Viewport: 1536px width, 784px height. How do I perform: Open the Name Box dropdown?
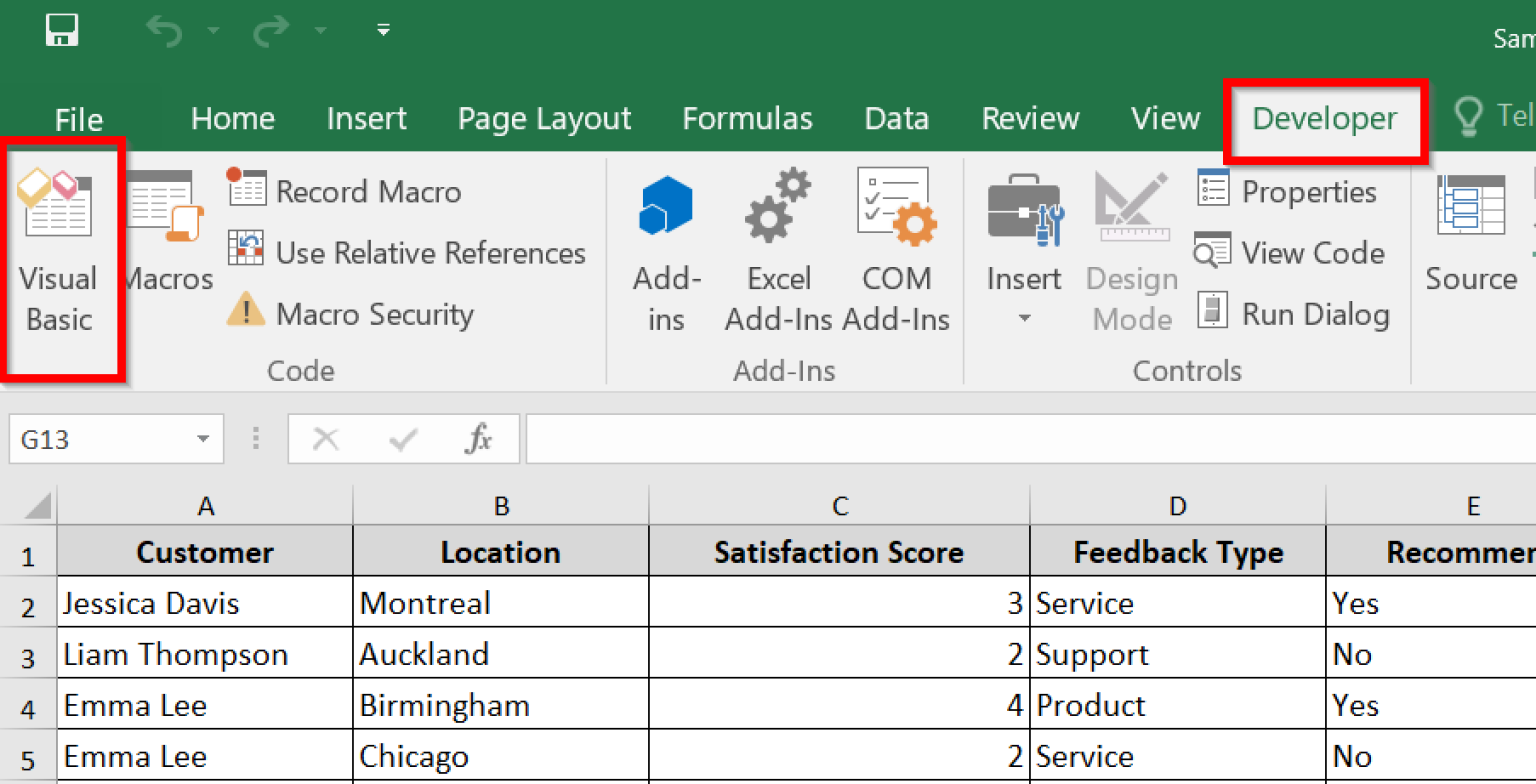(x=200, y=438)
